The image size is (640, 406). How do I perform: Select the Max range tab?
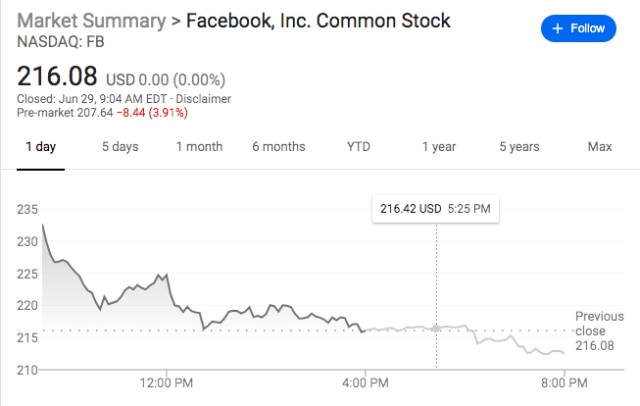coord(600,147)
